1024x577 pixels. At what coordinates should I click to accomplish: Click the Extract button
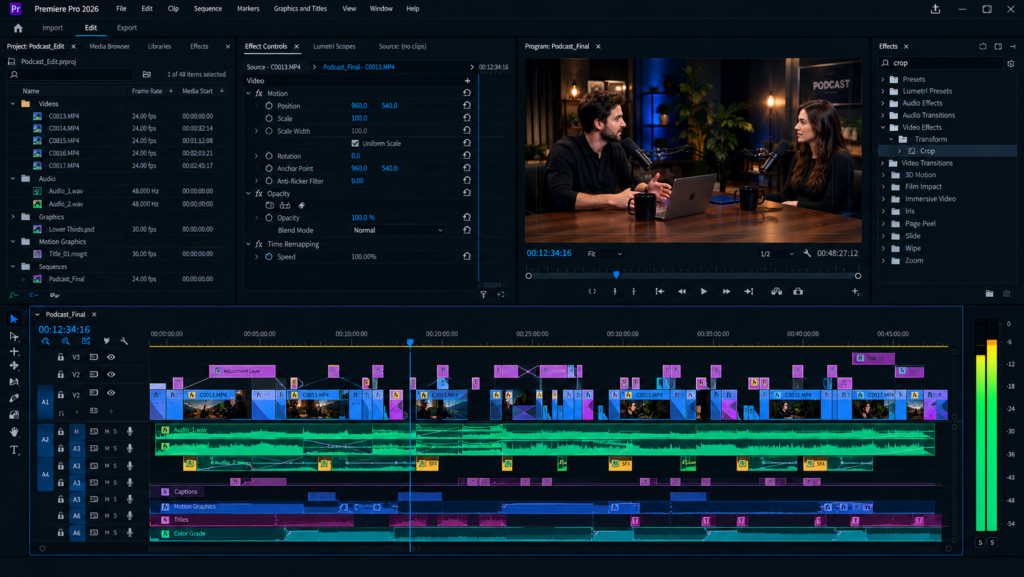tap(798, 292)
